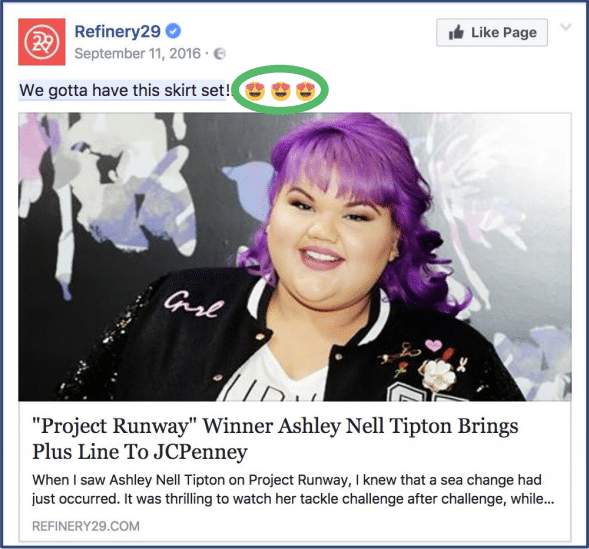Like the Refinery29 page
The image size is (589, 549).
coord(492,32)
